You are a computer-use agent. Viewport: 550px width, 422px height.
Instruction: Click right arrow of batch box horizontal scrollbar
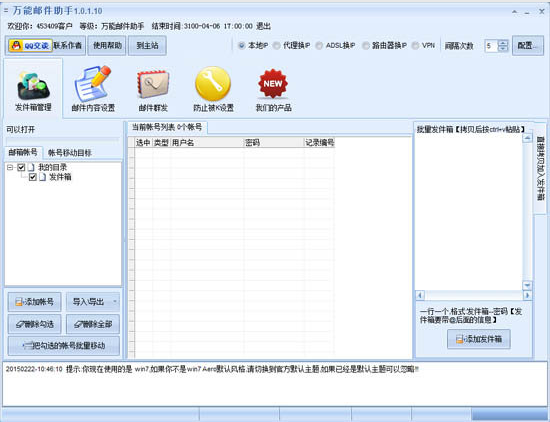527,295
